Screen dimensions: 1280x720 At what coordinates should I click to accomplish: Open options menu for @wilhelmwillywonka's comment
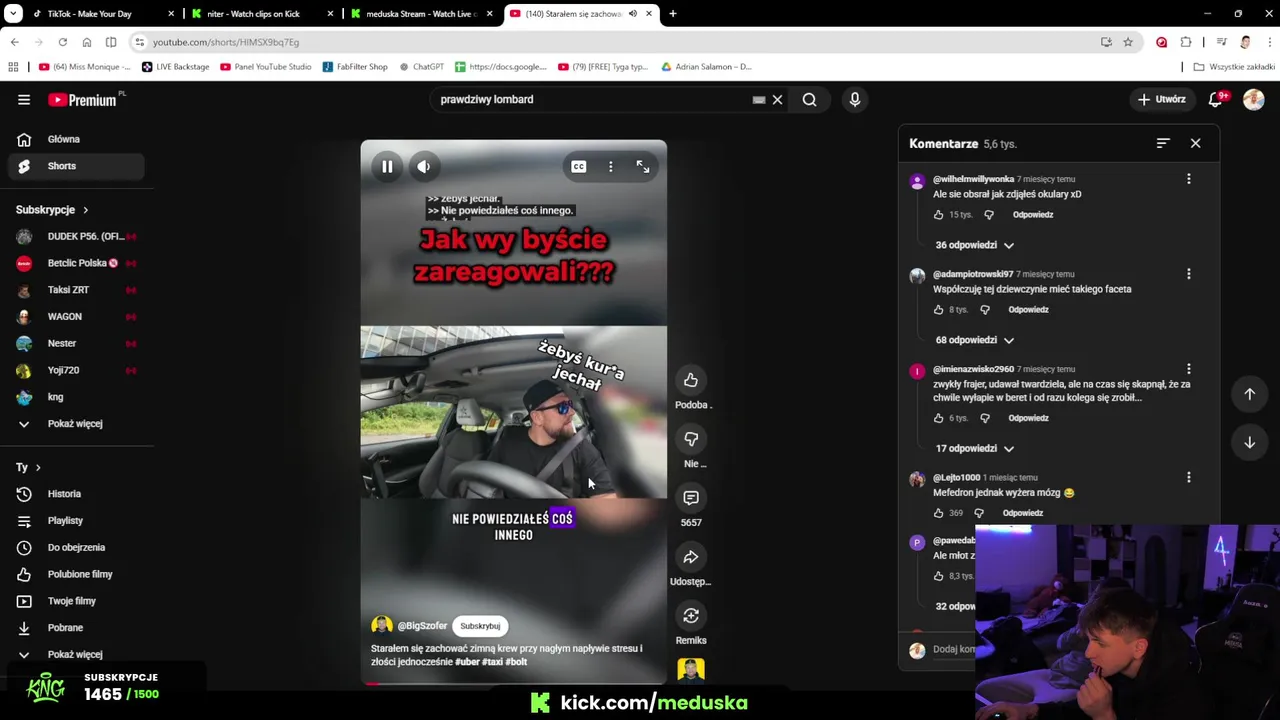coord(1189,179)
